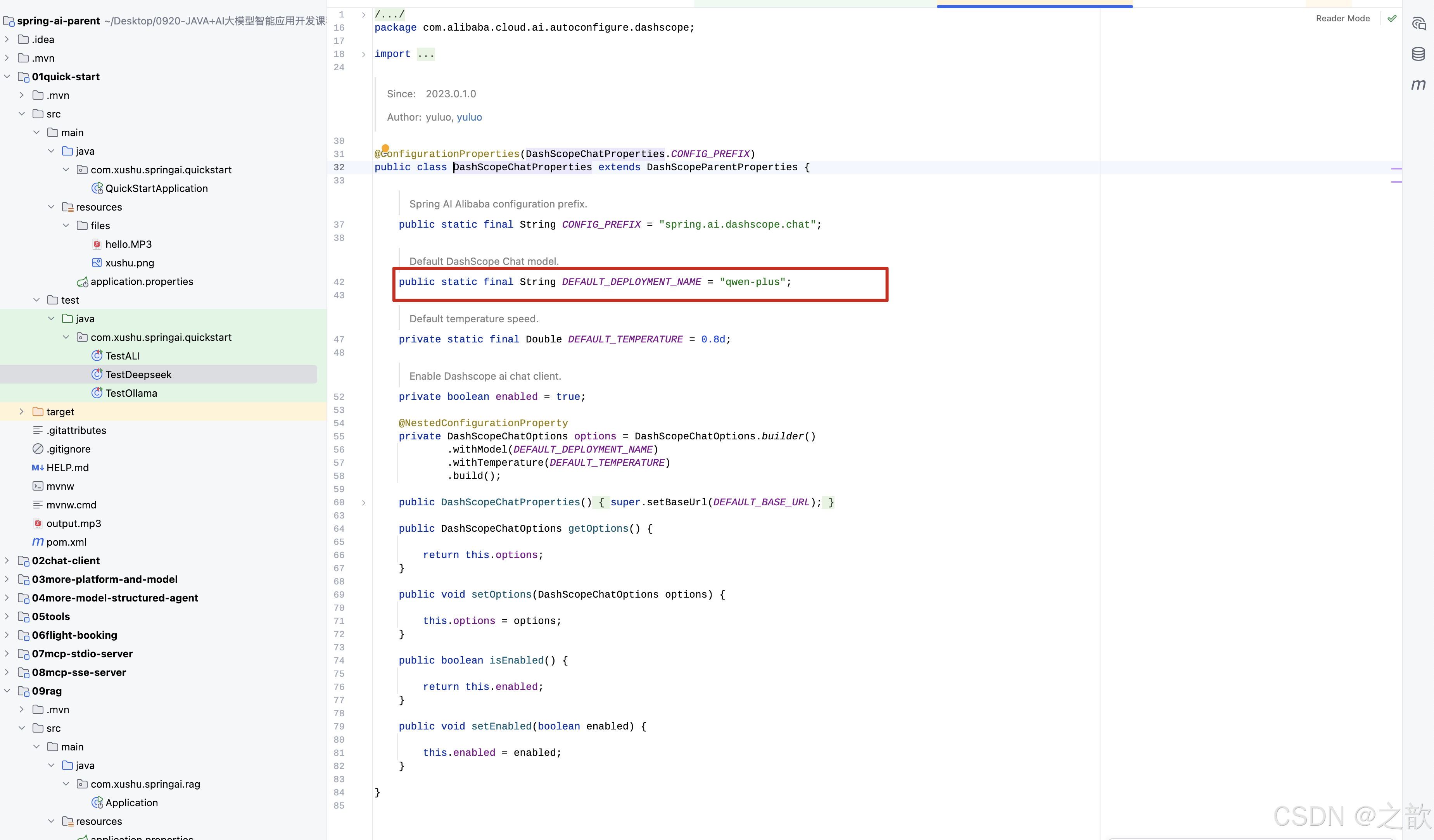Open the Database tool window

[x=1418, y=54]
